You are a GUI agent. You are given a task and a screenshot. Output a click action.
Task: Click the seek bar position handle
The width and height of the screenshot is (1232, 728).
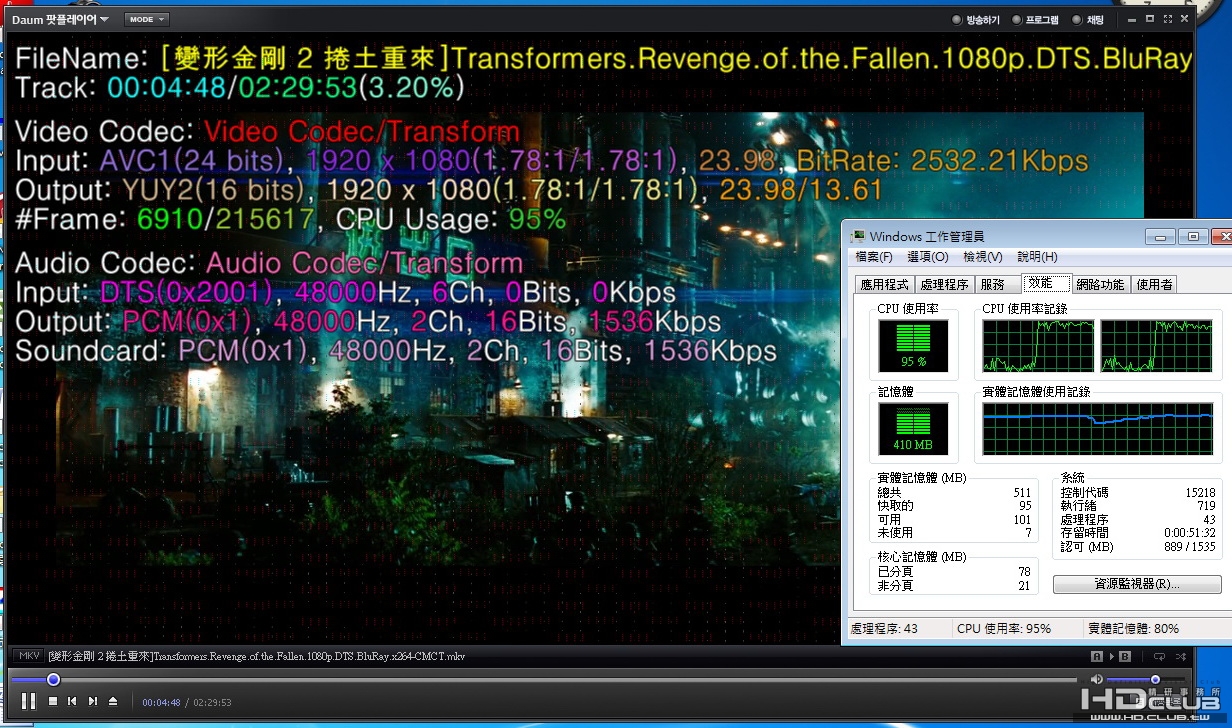click(54, 680)
